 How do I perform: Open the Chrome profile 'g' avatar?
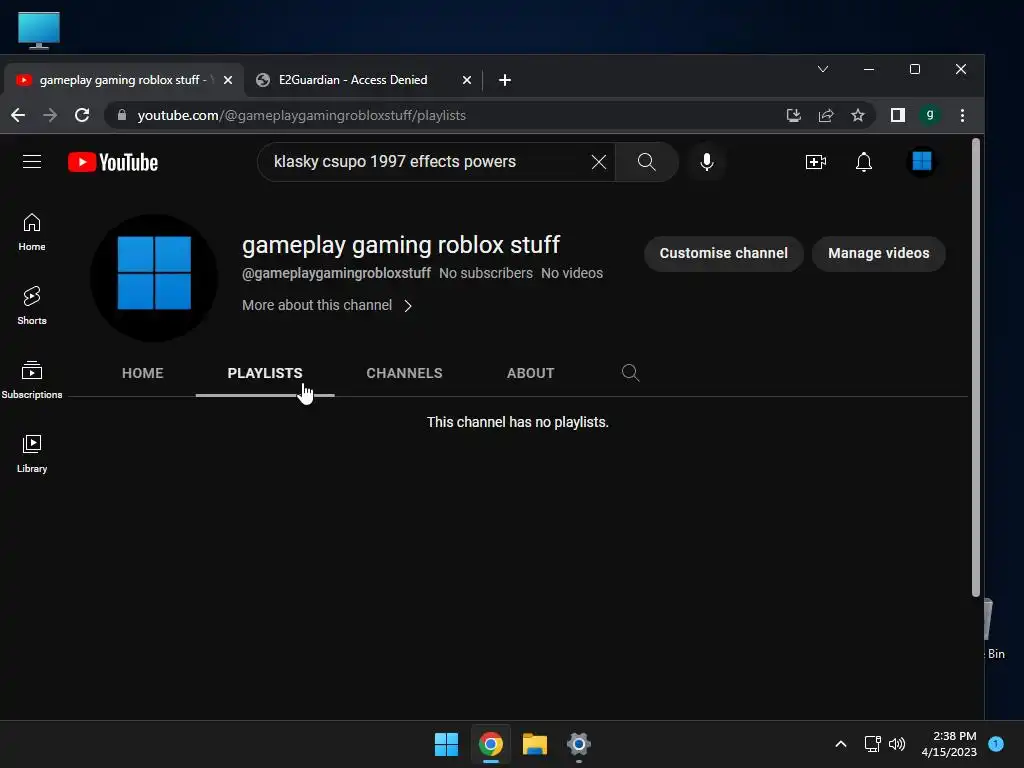(x=929, y=115)
